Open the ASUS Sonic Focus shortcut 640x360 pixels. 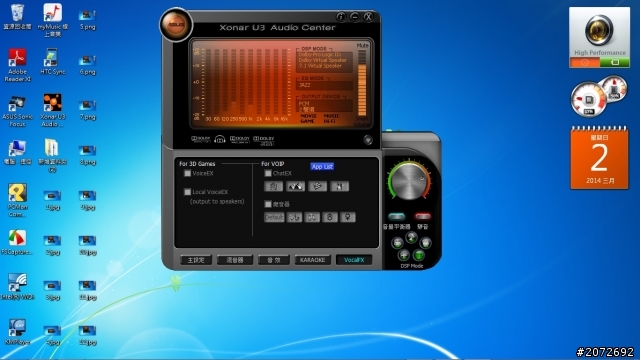pyautogui.click(x=17, y=111)
